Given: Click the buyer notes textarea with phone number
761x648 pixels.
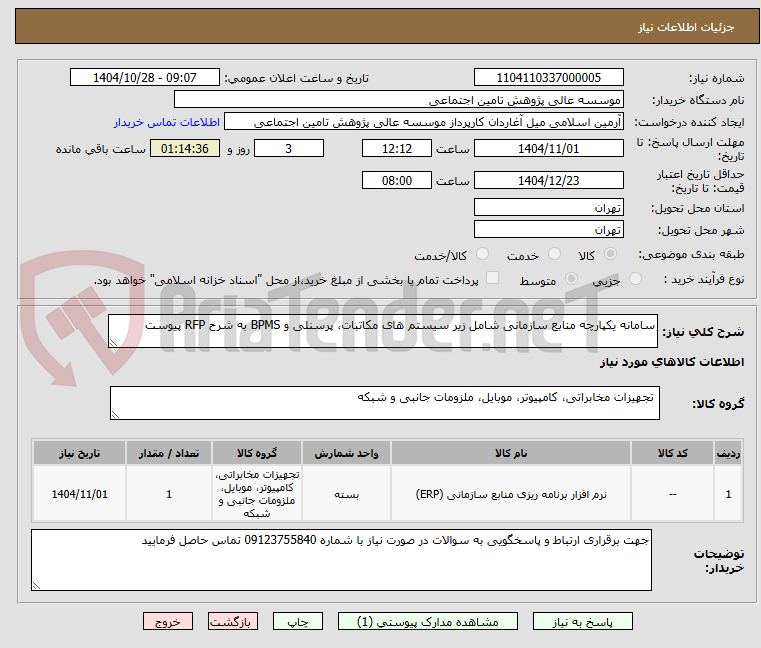Looking at the screenshot, I should coord(341,560).
